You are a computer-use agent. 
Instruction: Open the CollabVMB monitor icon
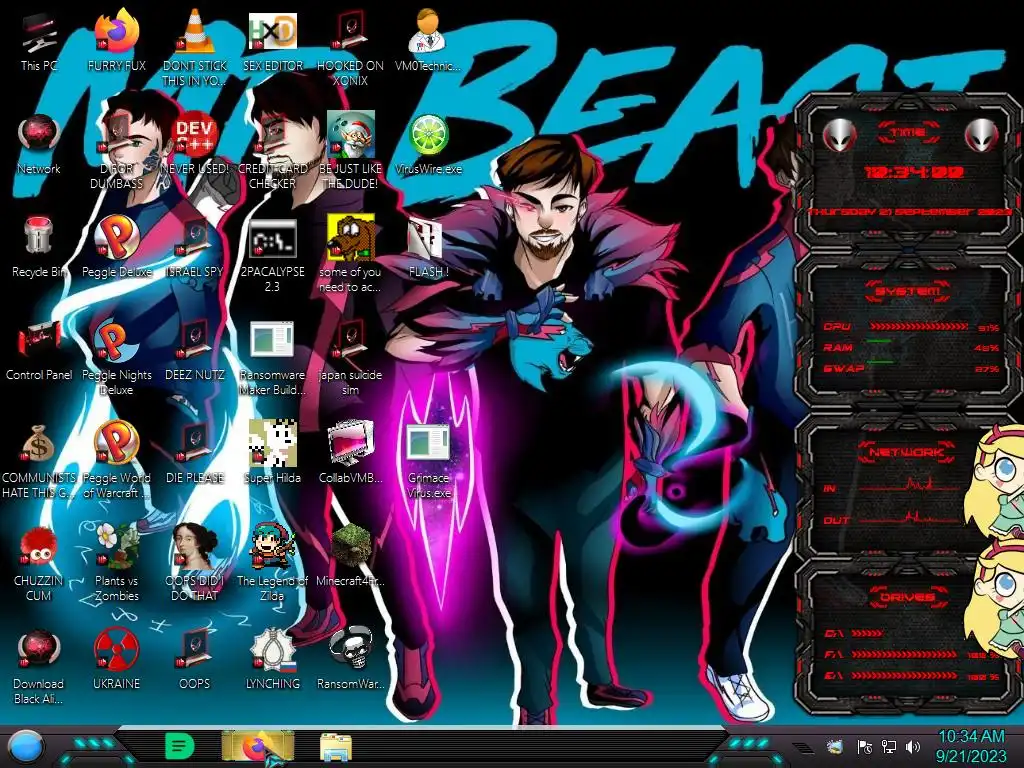[350, 453]
